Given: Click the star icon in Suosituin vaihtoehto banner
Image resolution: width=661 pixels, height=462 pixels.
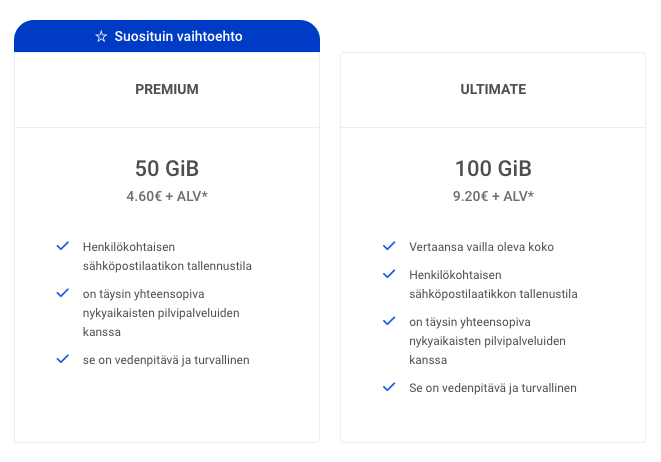Looking at the screenshot, I should pos(101,37).
